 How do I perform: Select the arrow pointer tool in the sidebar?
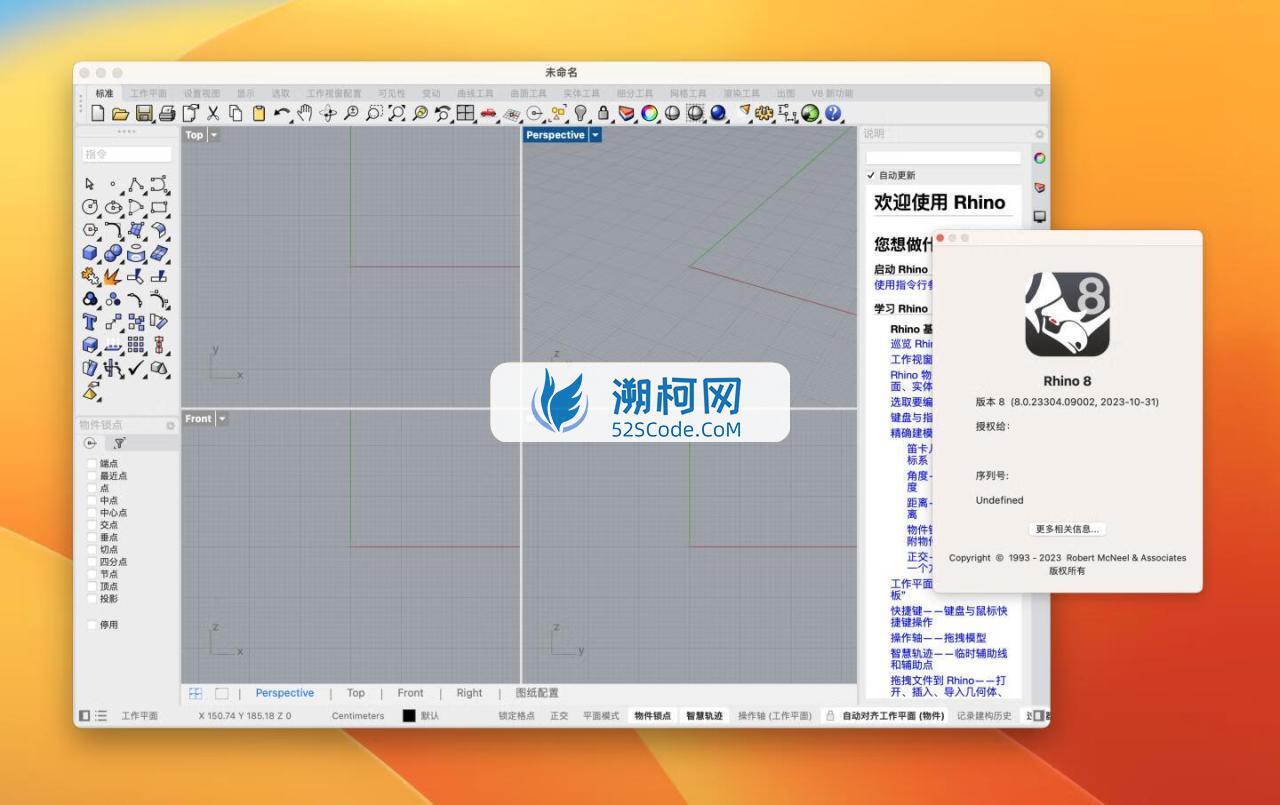(89, 184)
